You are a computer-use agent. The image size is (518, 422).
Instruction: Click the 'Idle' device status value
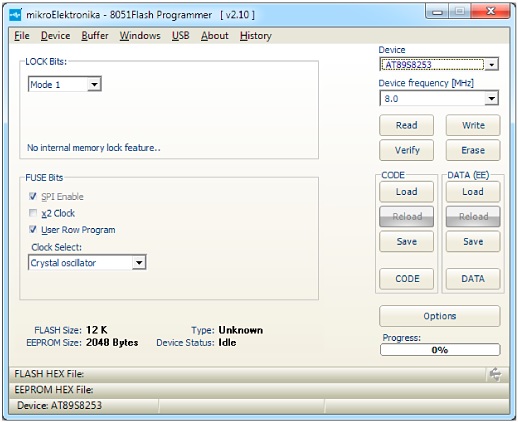coord(227,343)
